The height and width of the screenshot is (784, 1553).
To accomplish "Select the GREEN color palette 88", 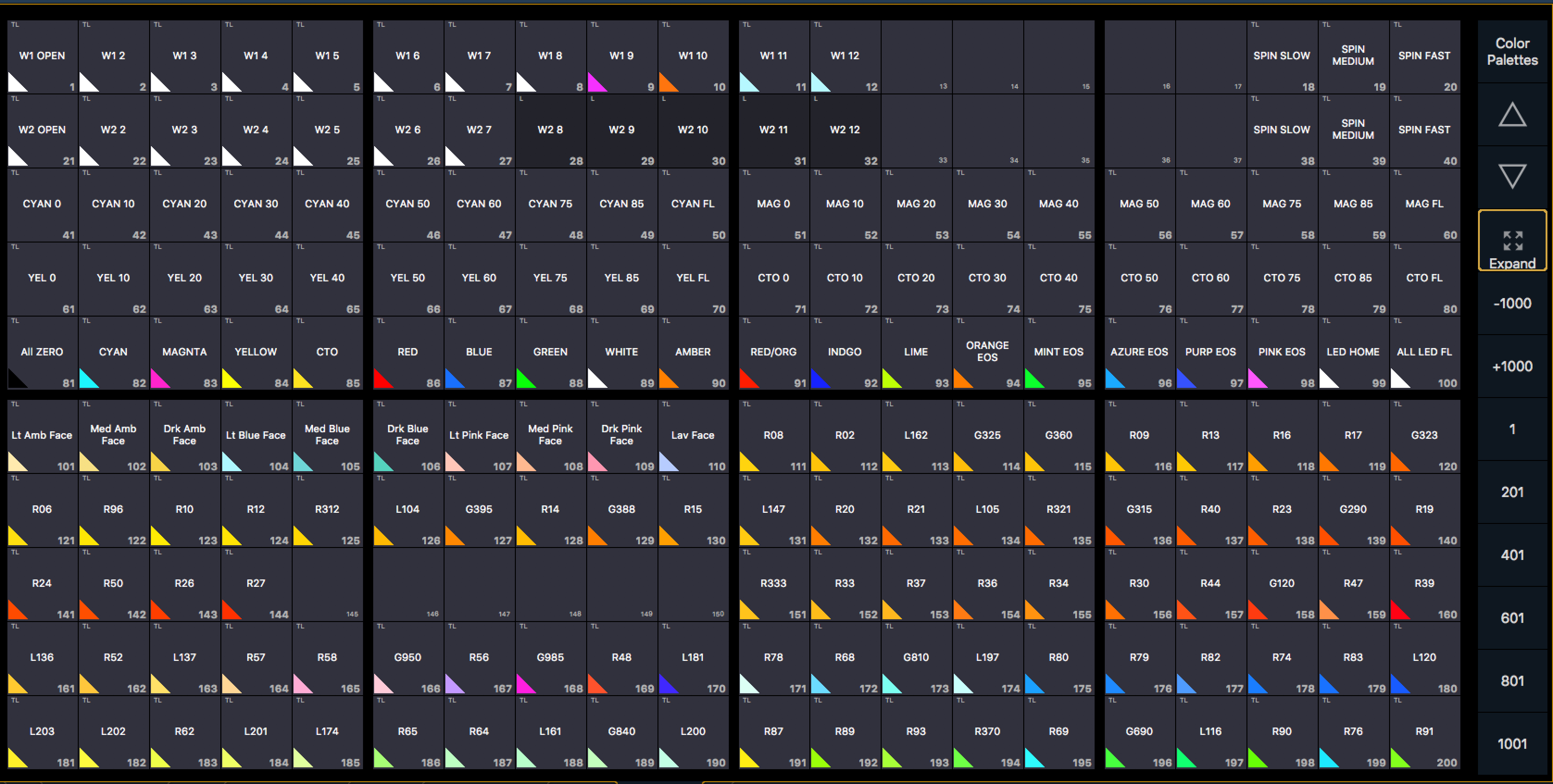I will 551,354.
